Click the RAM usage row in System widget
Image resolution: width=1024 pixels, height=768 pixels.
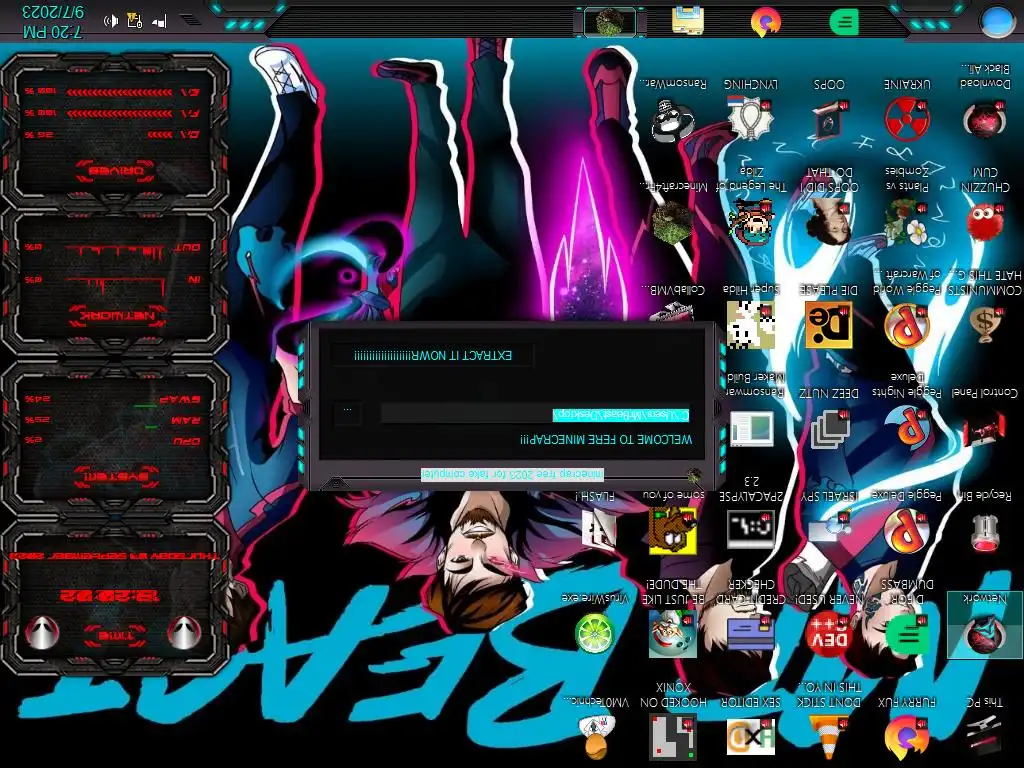[x=112, y=419]
